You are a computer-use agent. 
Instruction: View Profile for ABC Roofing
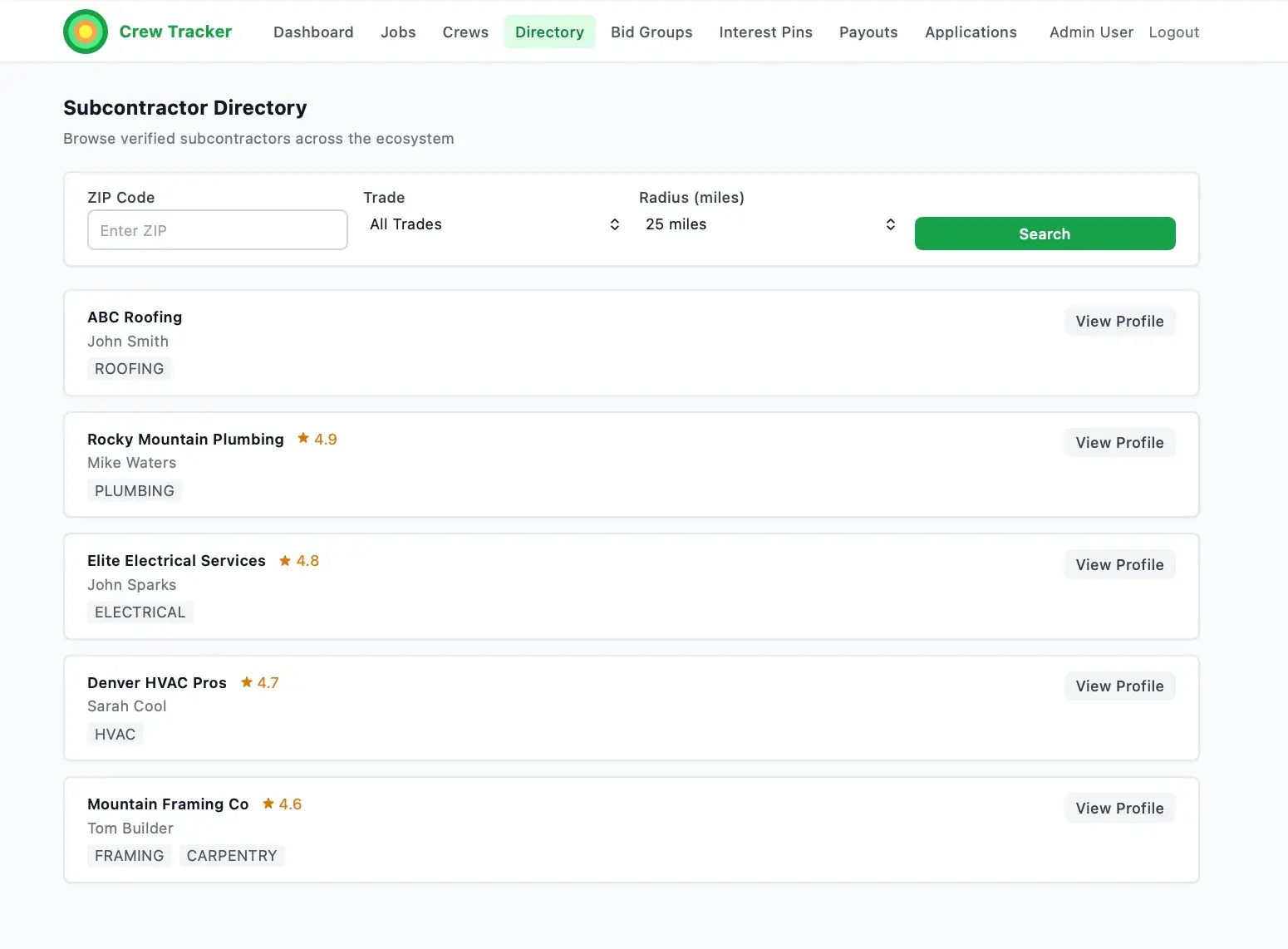click(1119, 322)
